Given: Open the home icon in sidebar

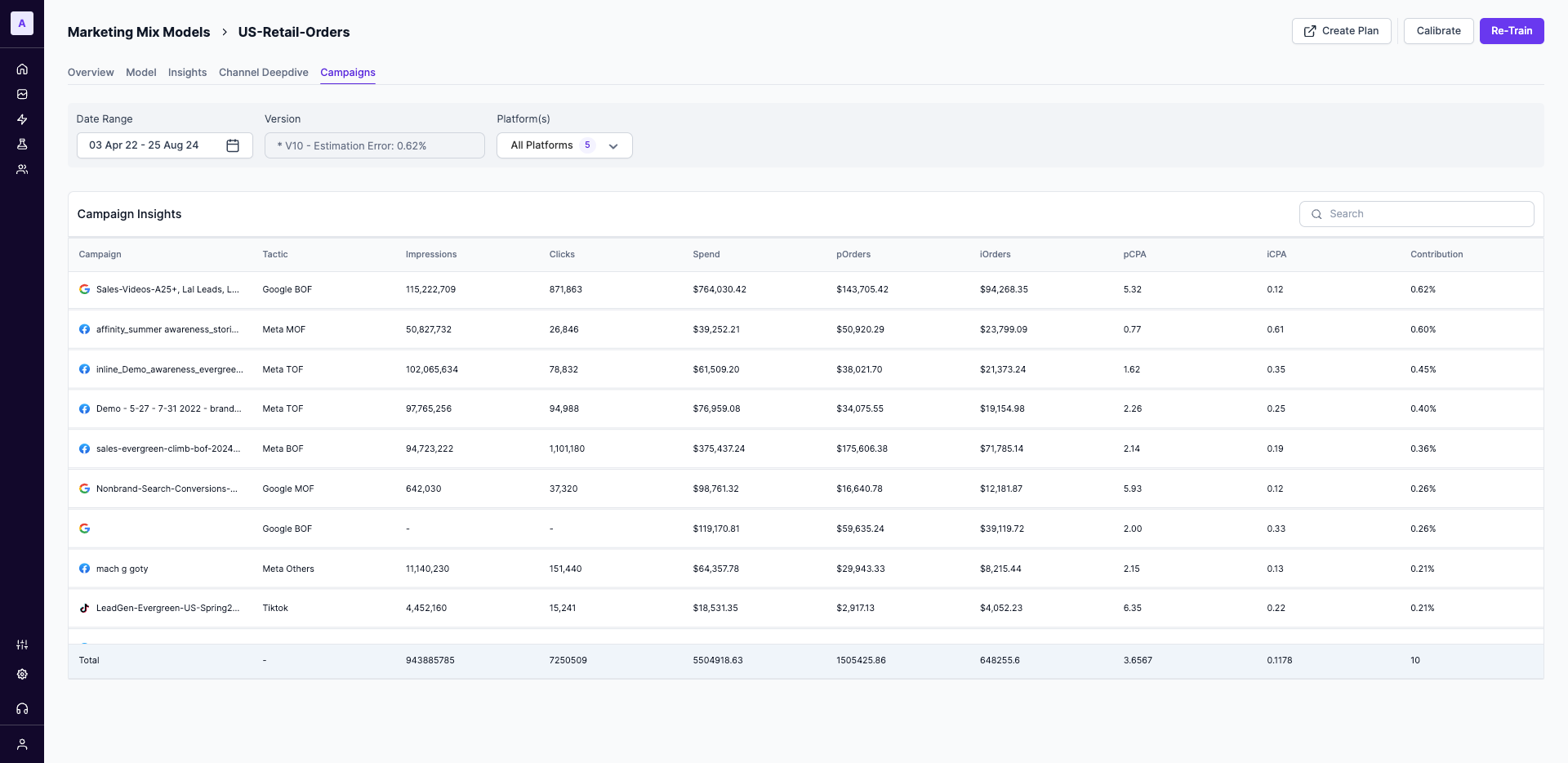Looking at the screenshot, I should pos(22,69).
